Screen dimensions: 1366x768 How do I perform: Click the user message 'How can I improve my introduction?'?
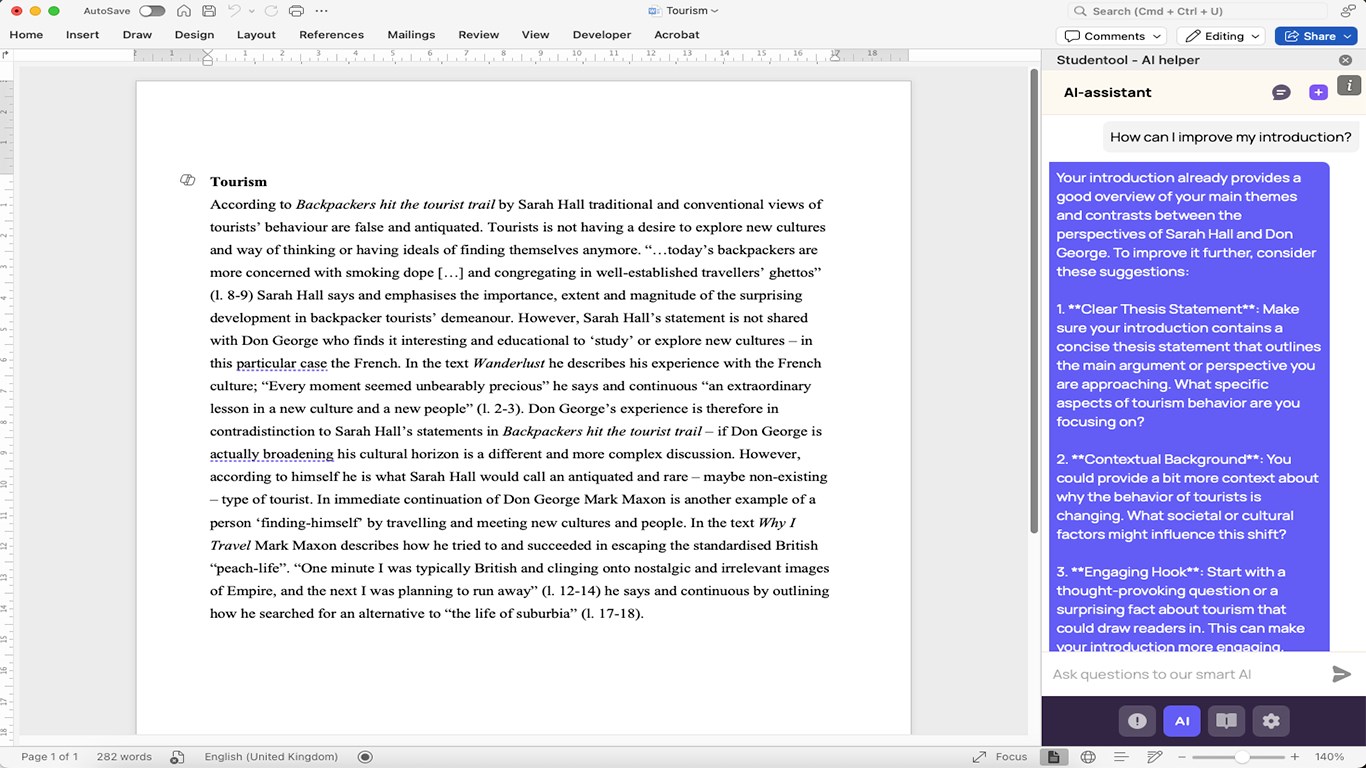1231,137
